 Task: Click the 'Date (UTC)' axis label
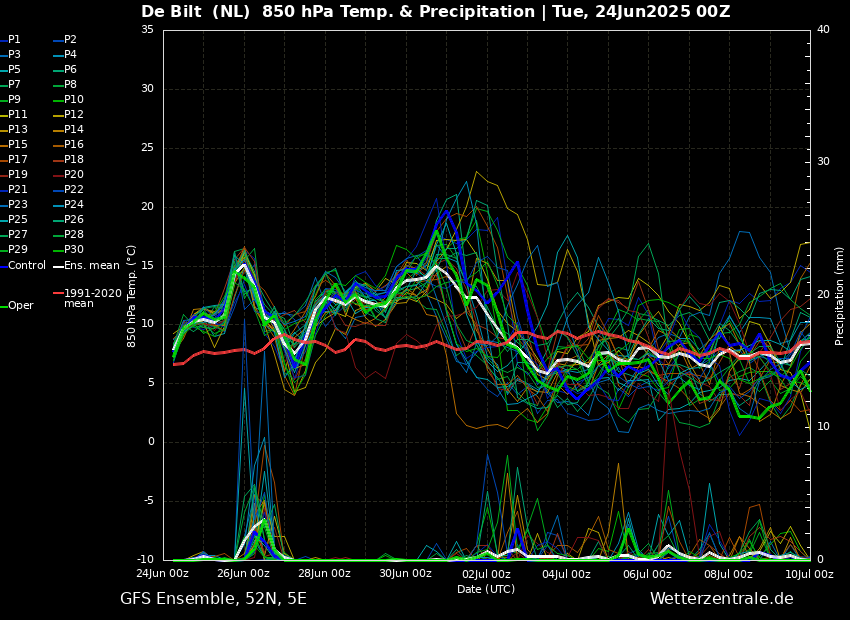click(486, 589)
